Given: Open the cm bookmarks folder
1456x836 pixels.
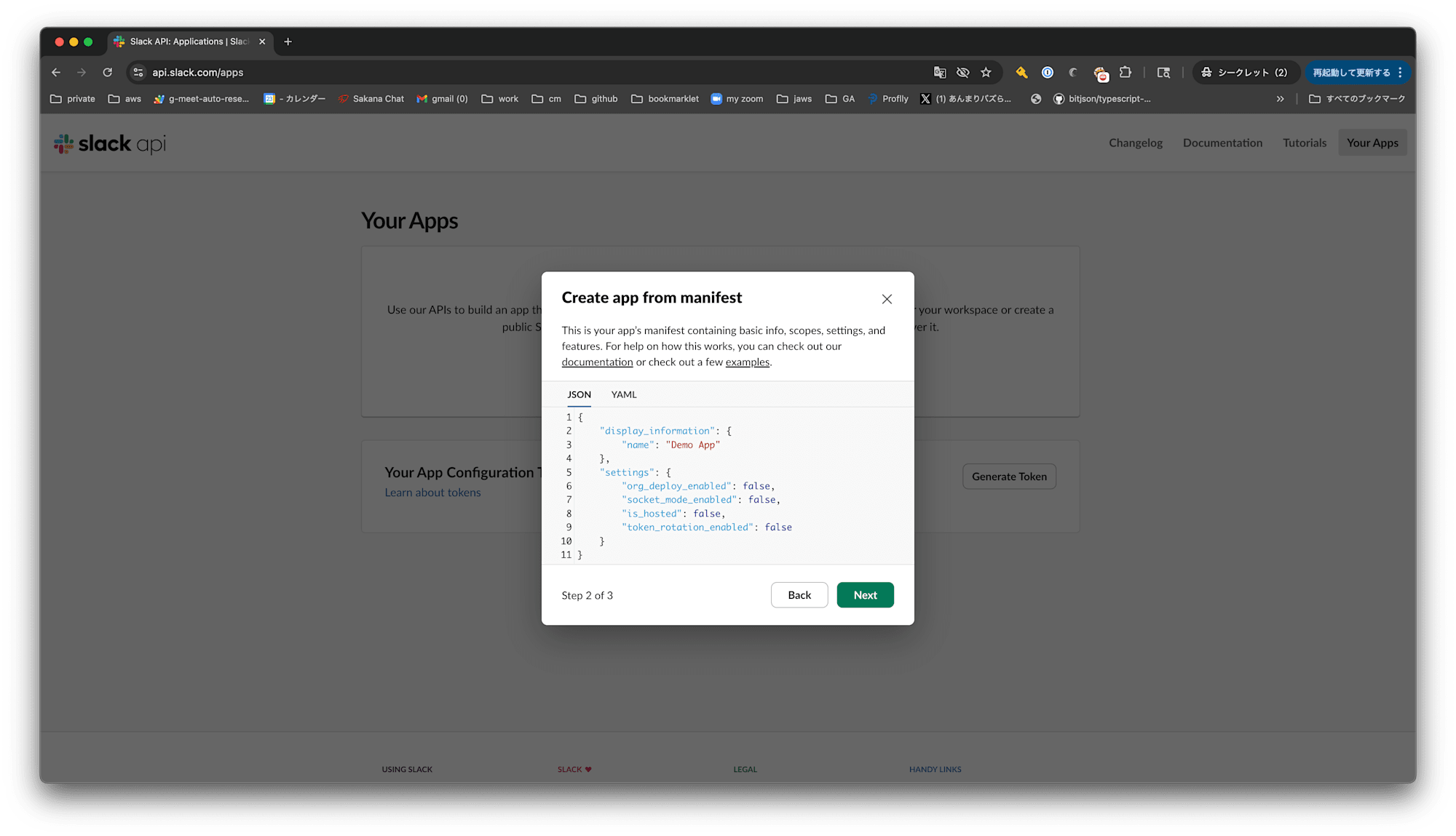Looking at the screenshot, I should pyautogui.click(x=547, y=99).
